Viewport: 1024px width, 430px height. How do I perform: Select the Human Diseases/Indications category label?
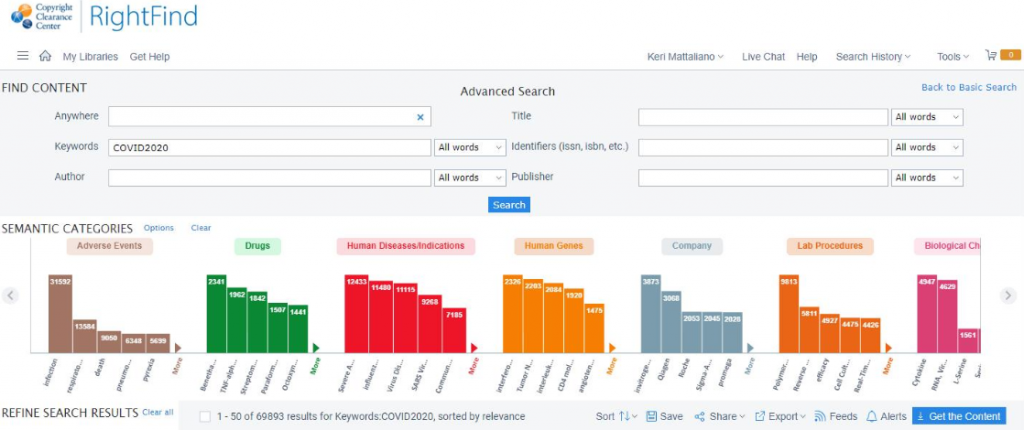coord(406,246)
